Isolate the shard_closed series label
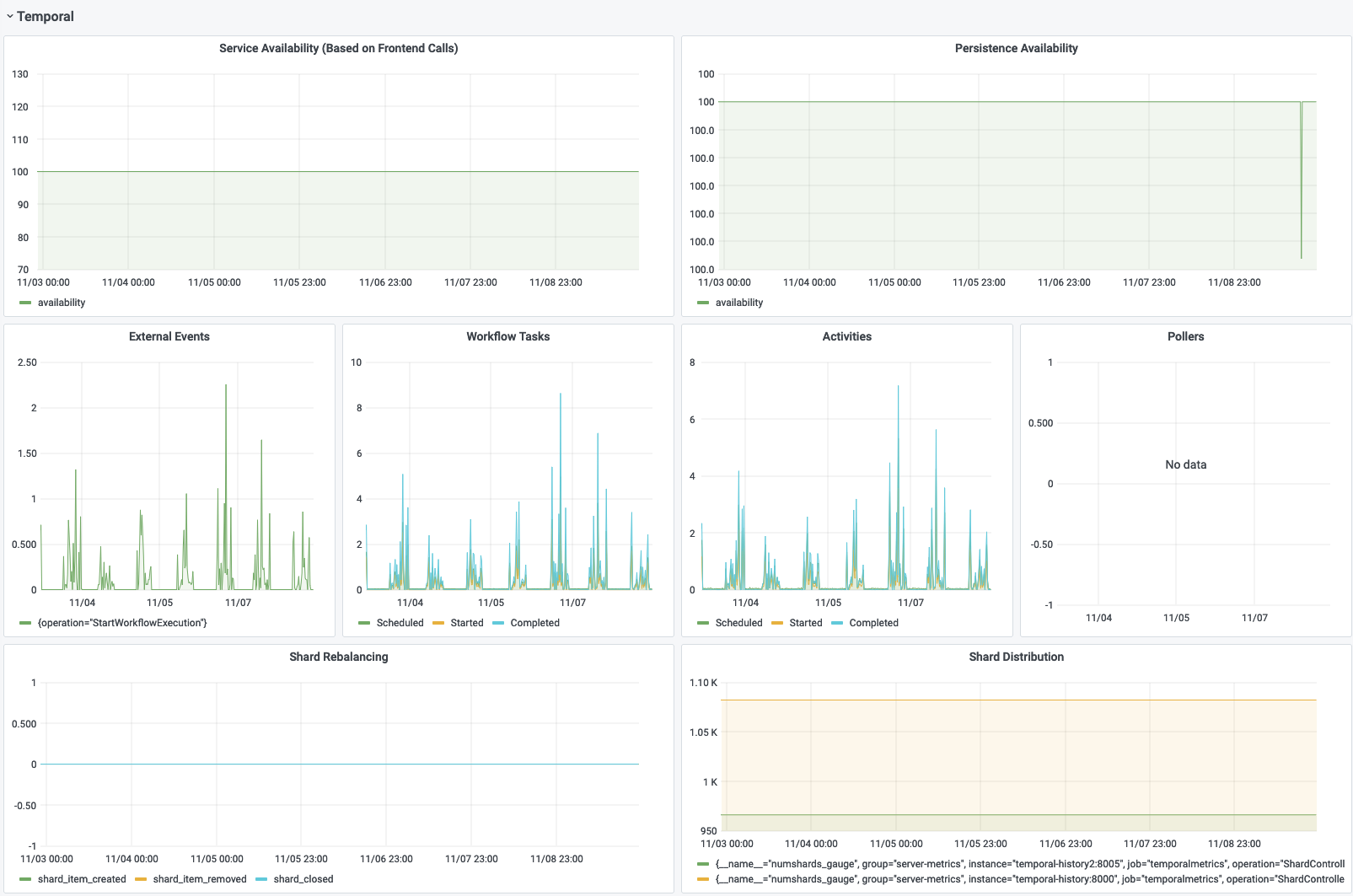 [x=303, y=879]
